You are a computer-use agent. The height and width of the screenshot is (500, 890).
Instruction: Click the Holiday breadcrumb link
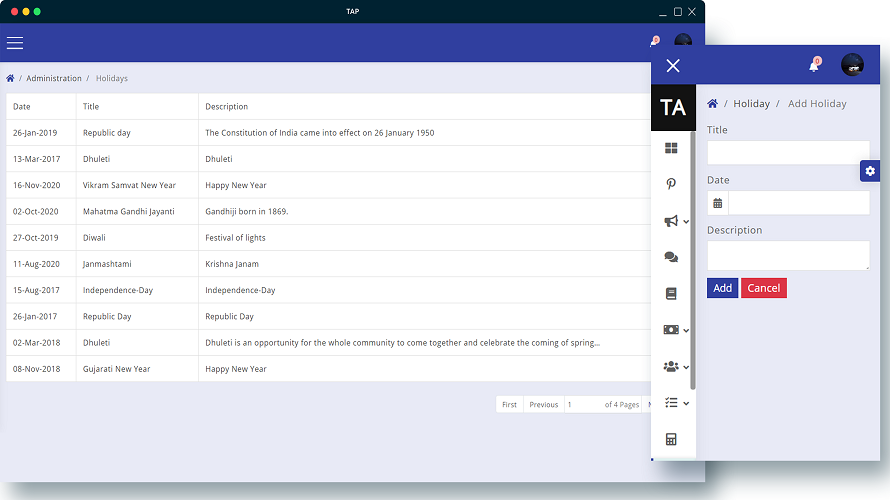pos(752,104)
